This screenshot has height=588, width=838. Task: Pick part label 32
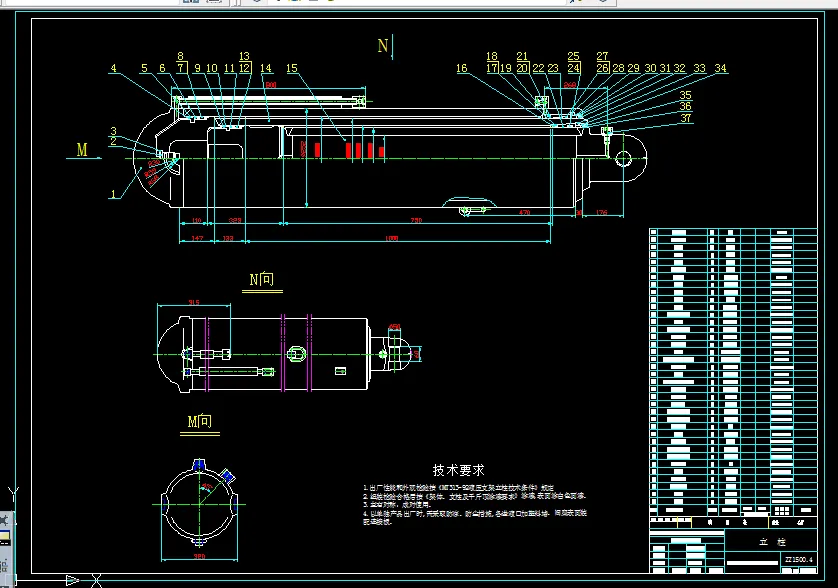(x=679, y=68)
